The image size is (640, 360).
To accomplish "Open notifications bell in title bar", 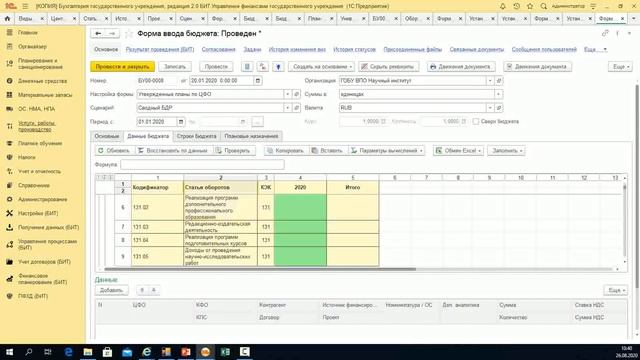I will pyautogui.click(x=502, y=6).
